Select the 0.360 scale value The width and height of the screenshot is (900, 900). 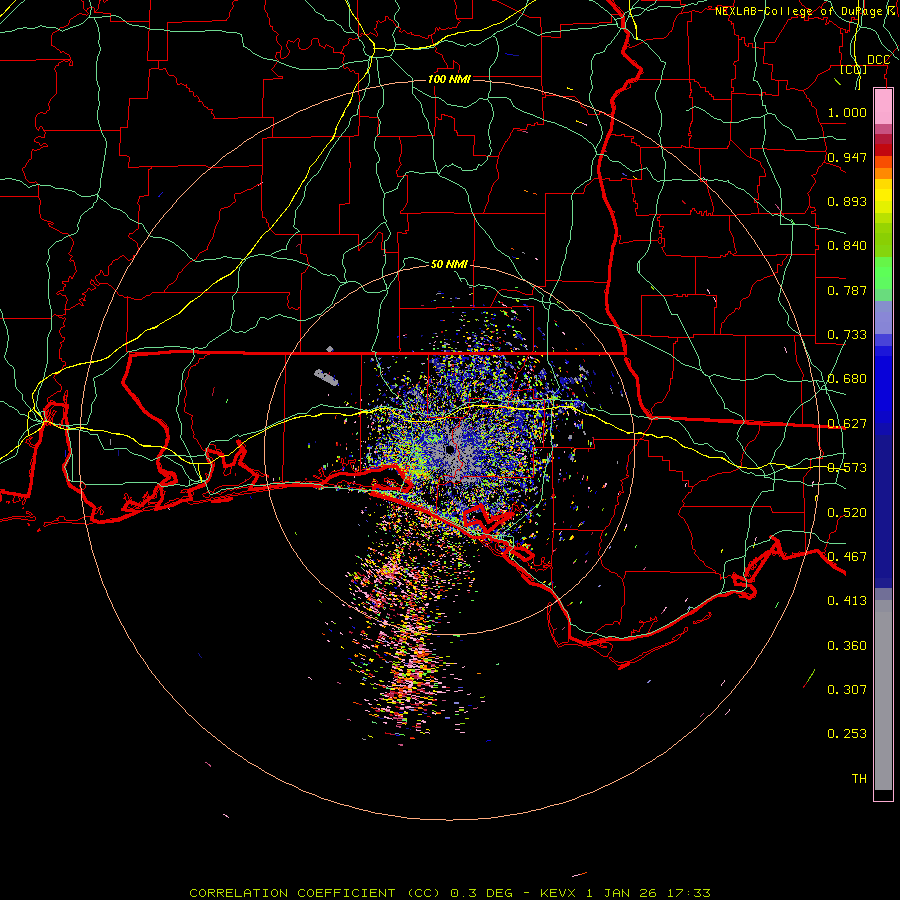click(847, 645)
